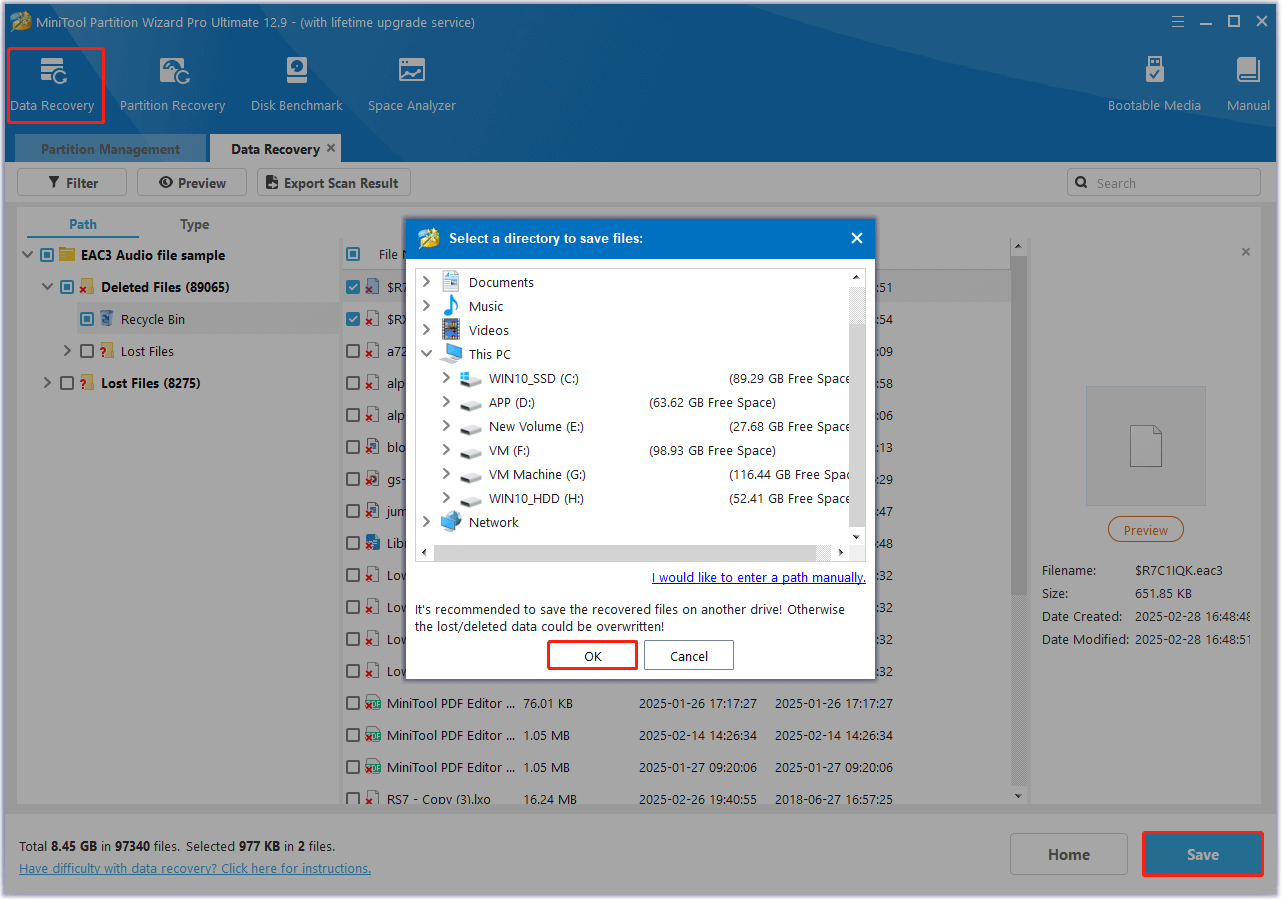1282x901 pixels.
Task: Switch to the Partition Management tab
Action: [110, 149]
